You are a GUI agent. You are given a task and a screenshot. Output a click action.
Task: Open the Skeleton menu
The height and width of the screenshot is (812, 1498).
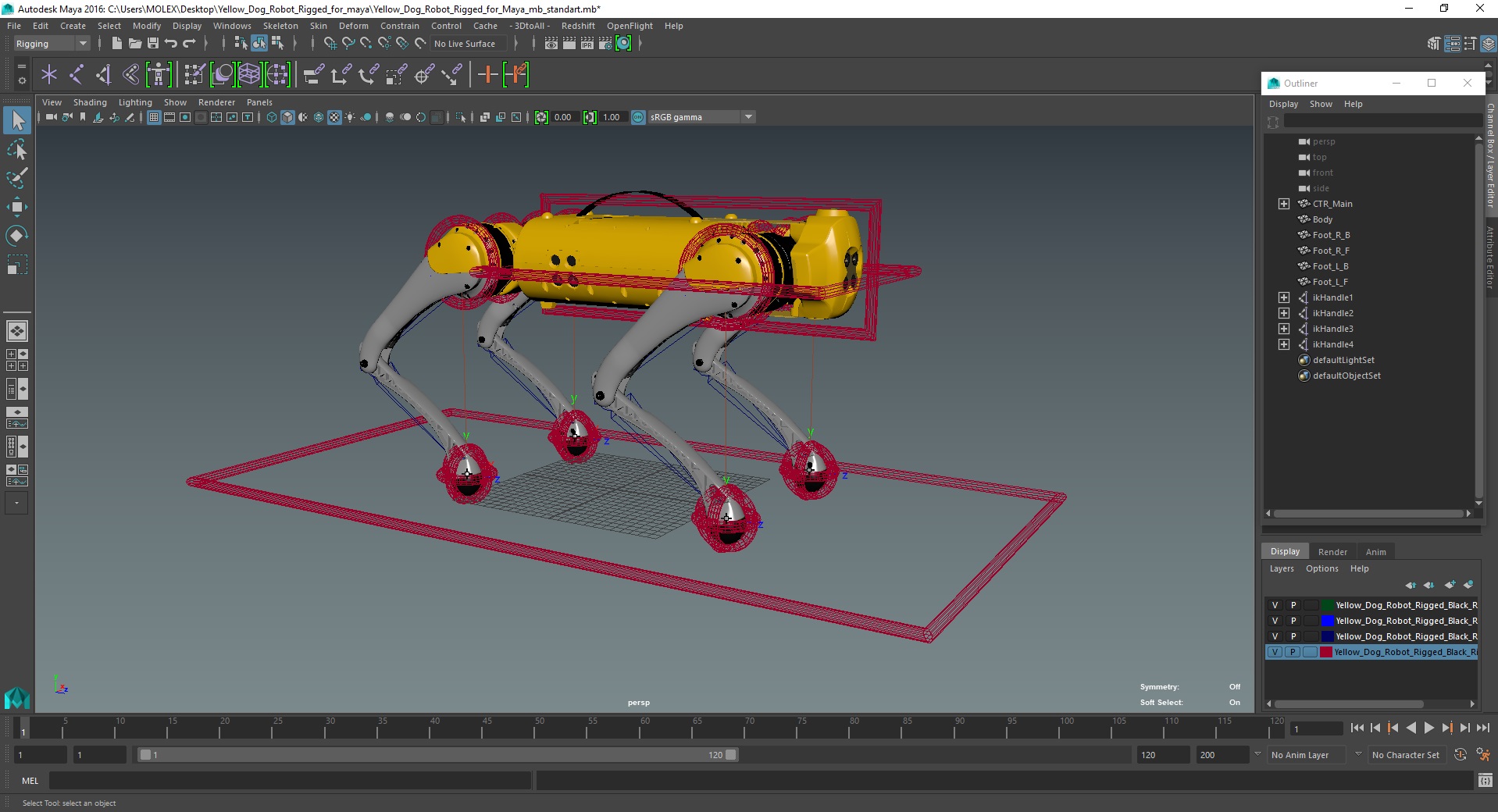[x=280, y=26]
